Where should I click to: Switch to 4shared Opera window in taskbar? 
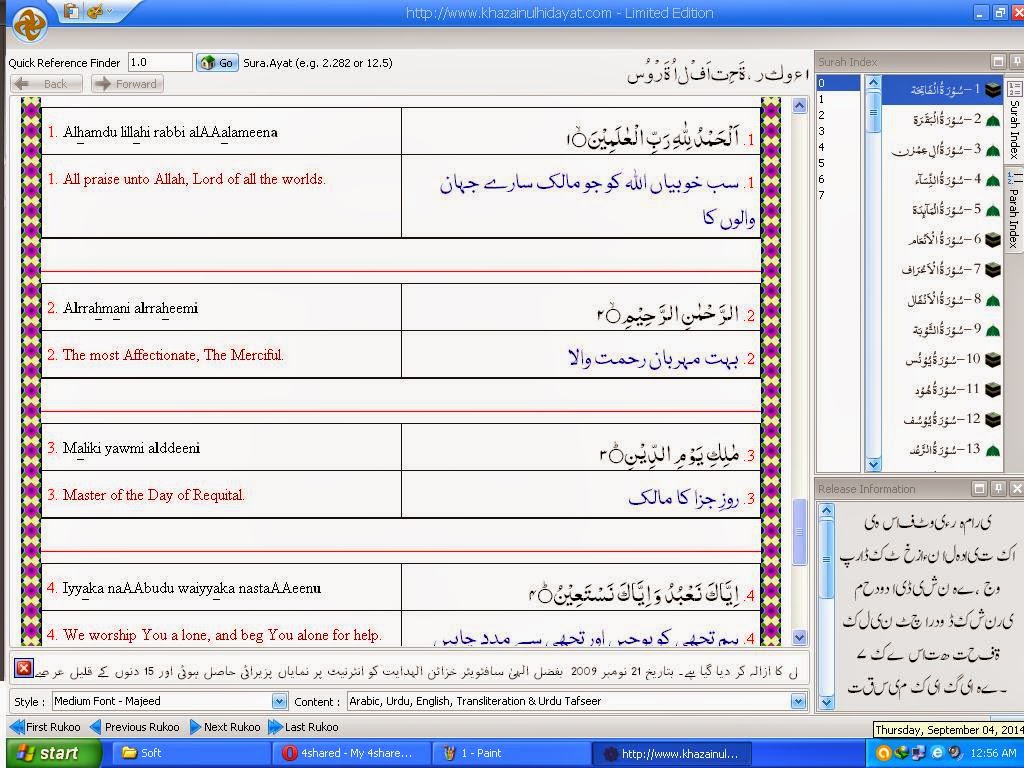point(350,753)
